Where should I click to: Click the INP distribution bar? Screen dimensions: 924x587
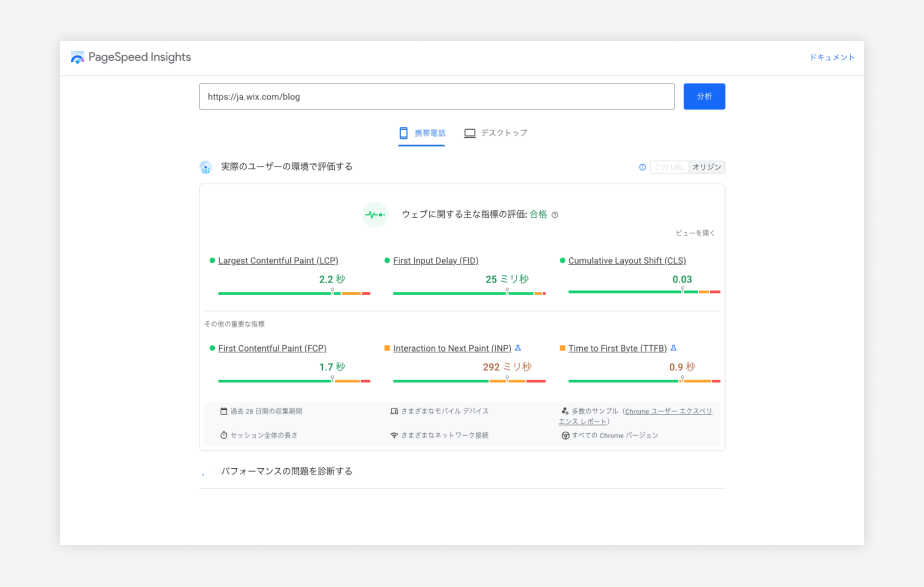coord(469,381)
